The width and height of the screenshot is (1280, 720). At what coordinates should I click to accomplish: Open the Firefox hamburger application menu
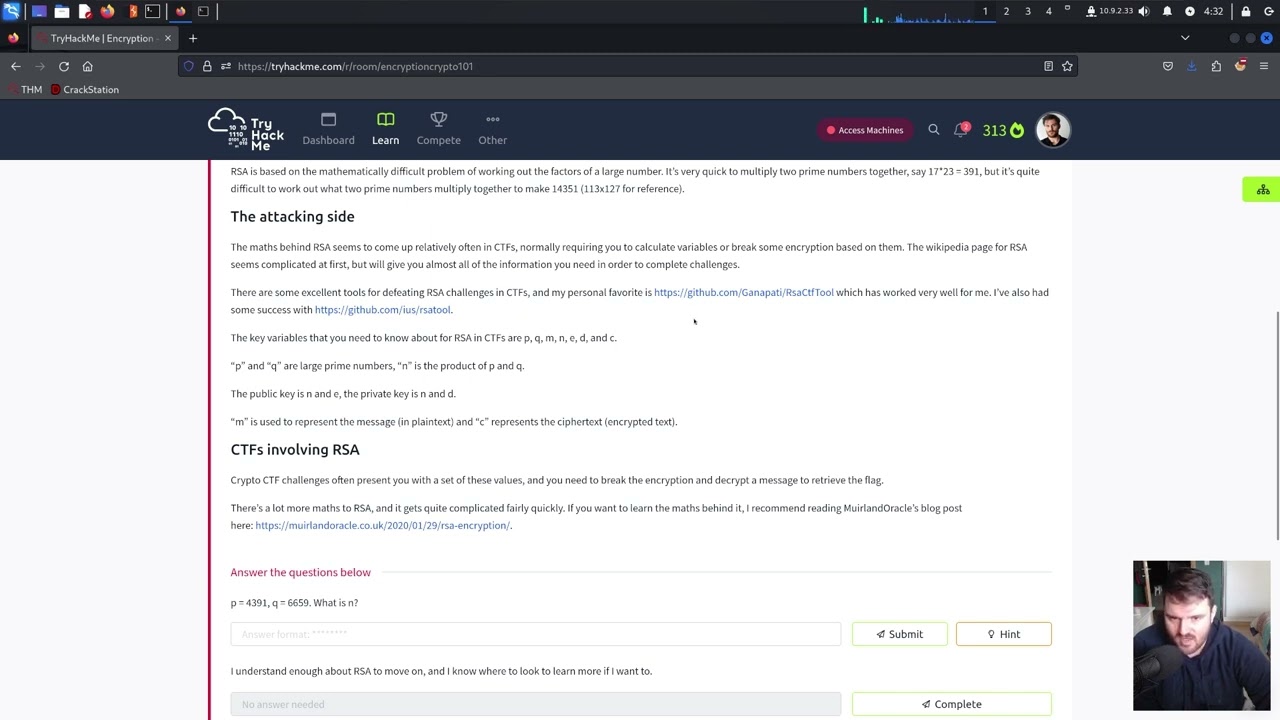[x=1264, y=66]
